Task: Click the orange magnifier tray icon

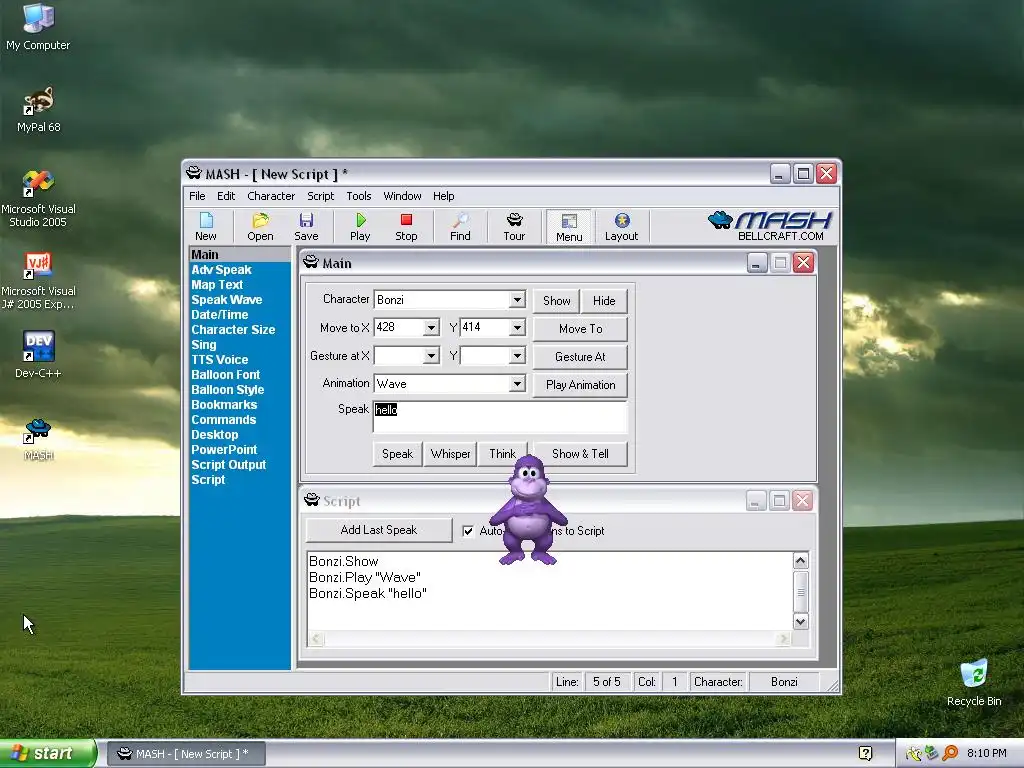Action: 950,754
